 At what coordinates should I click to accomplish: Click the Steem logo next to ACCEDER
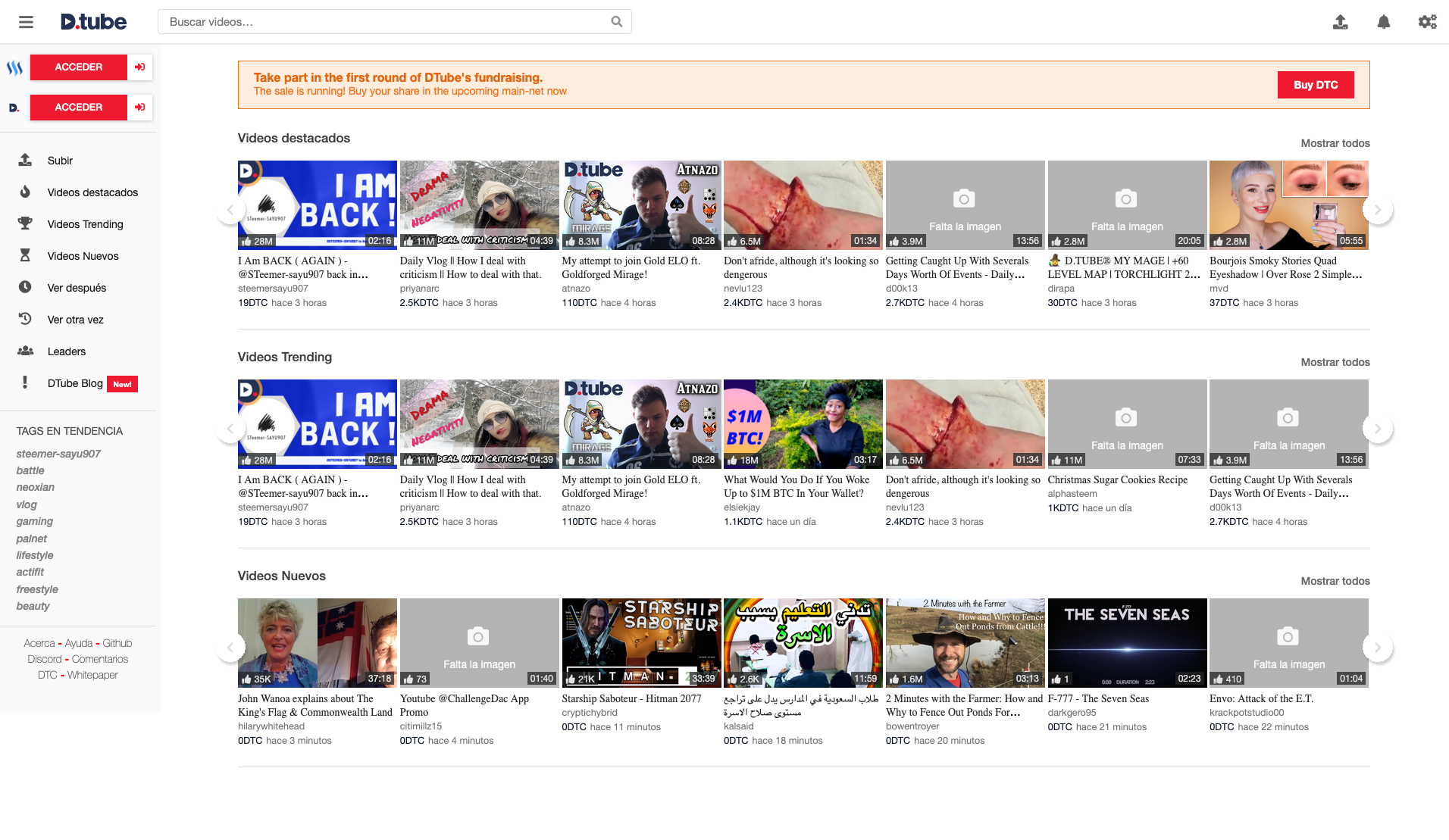pos(14,67)
